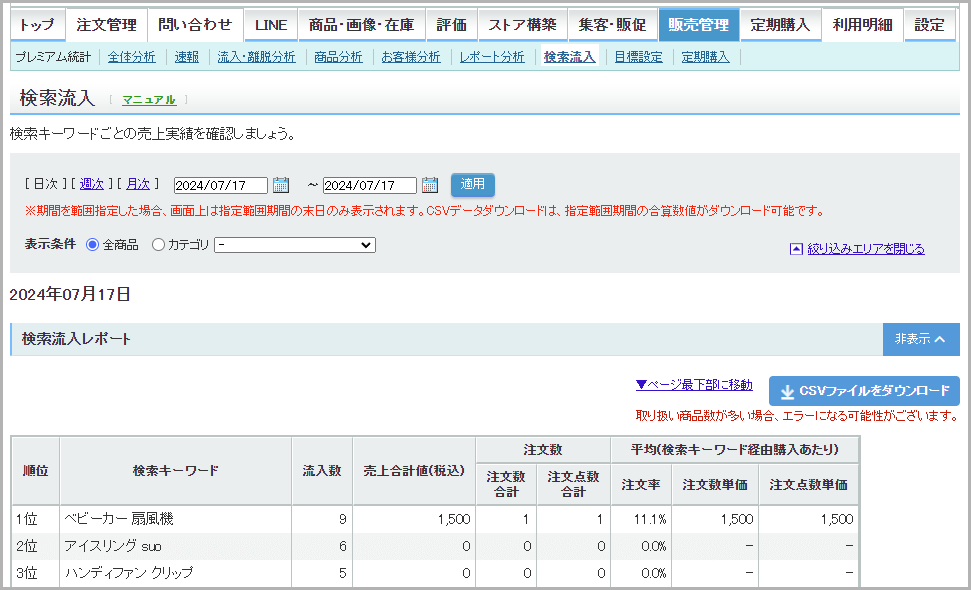Viewport: 971px width, 590px height.
Task: Open the ストア構築 tab
Action: [522, 25]
